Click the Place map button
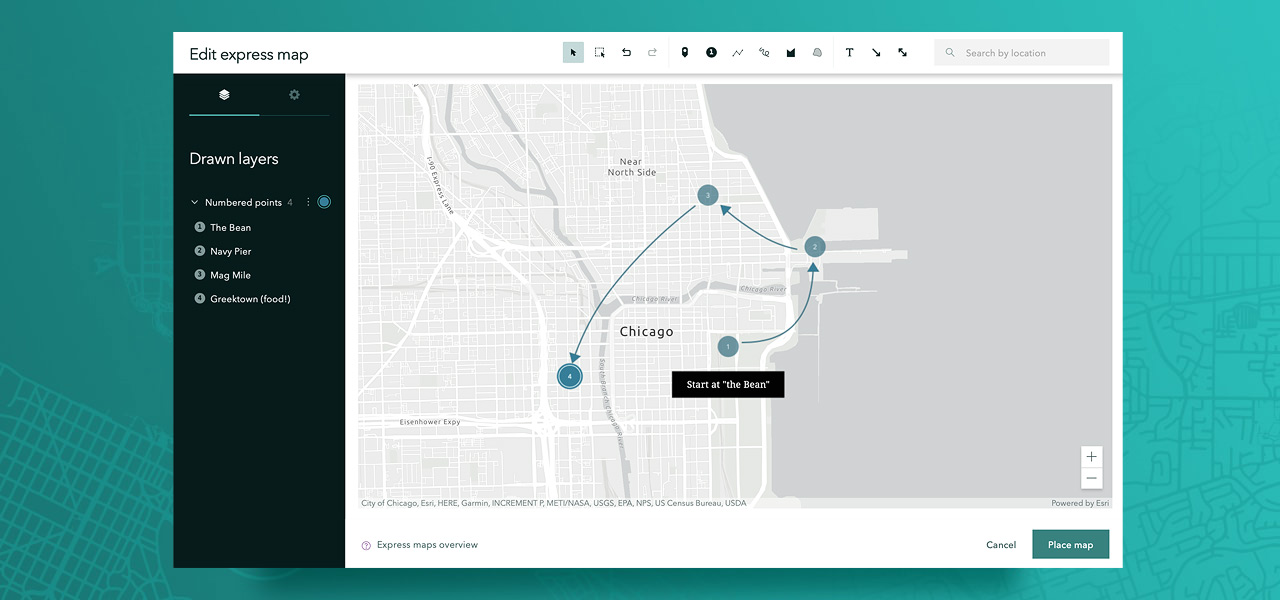This screenshot has width=1280, height=600. tap(1070, 545)
